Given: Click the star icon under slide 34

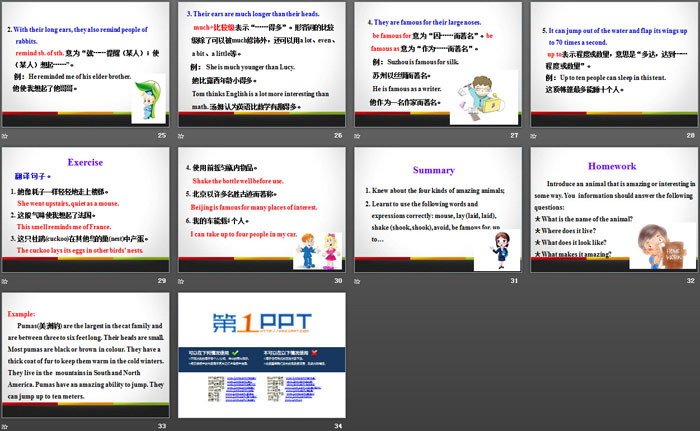Looking at the screenshot, I should click(x=182, y=426).
